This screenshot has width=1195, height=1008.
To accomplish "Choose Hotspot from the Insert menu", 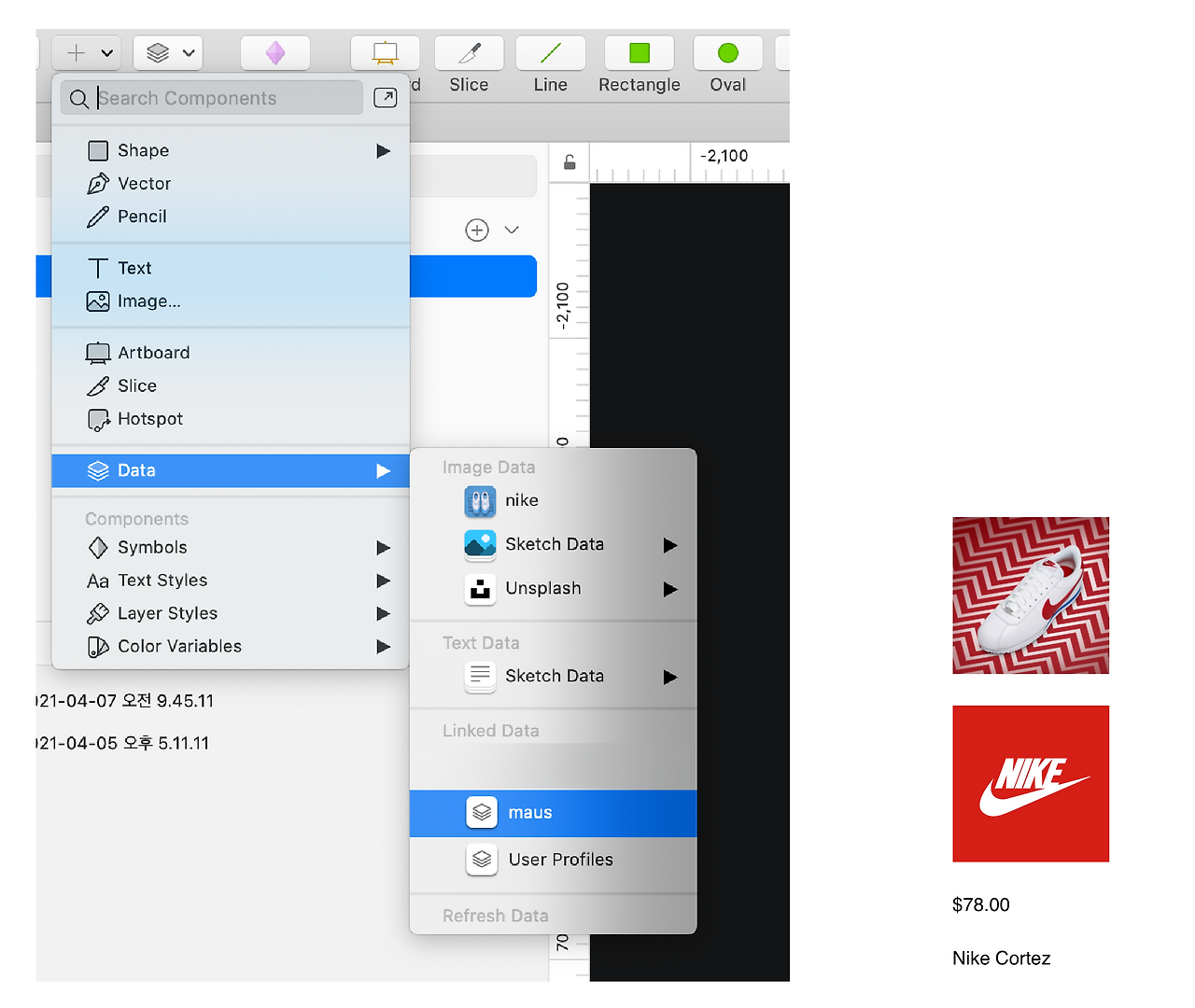I will coord(231,419).
